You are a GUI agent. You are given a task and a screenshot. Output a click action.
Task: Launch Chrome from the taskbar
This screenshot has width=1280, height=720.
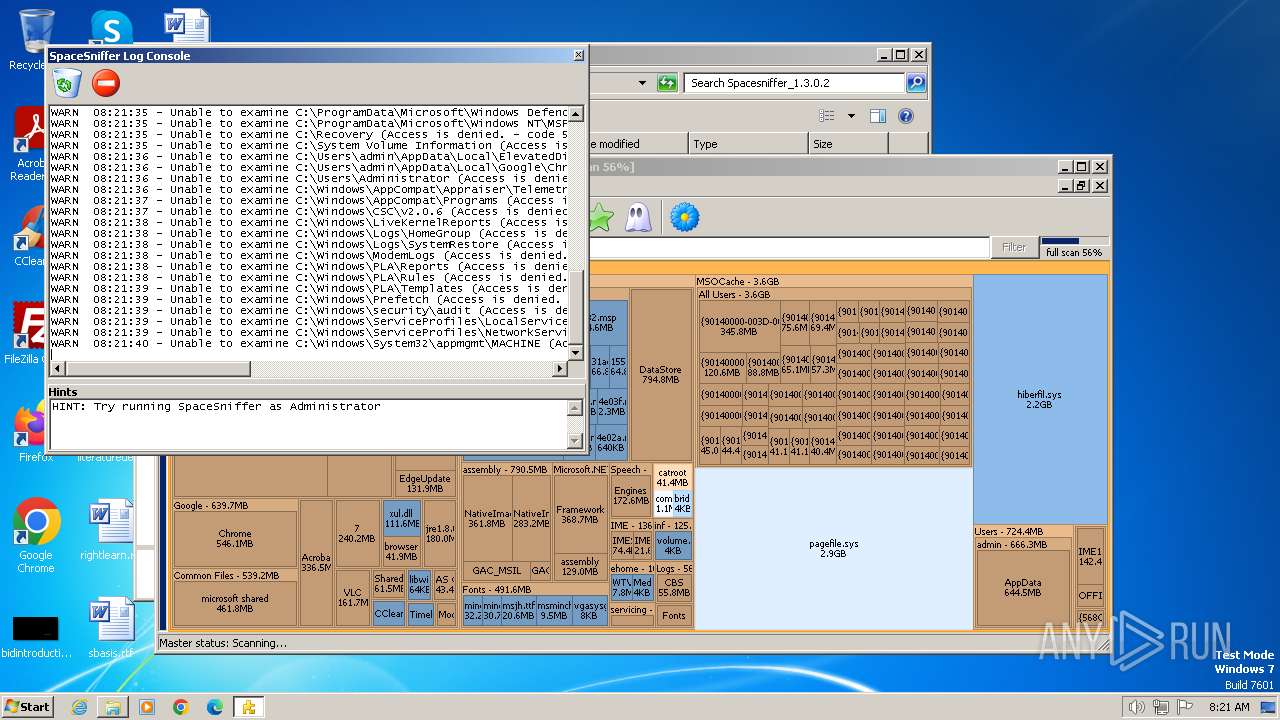coord(180,707)
